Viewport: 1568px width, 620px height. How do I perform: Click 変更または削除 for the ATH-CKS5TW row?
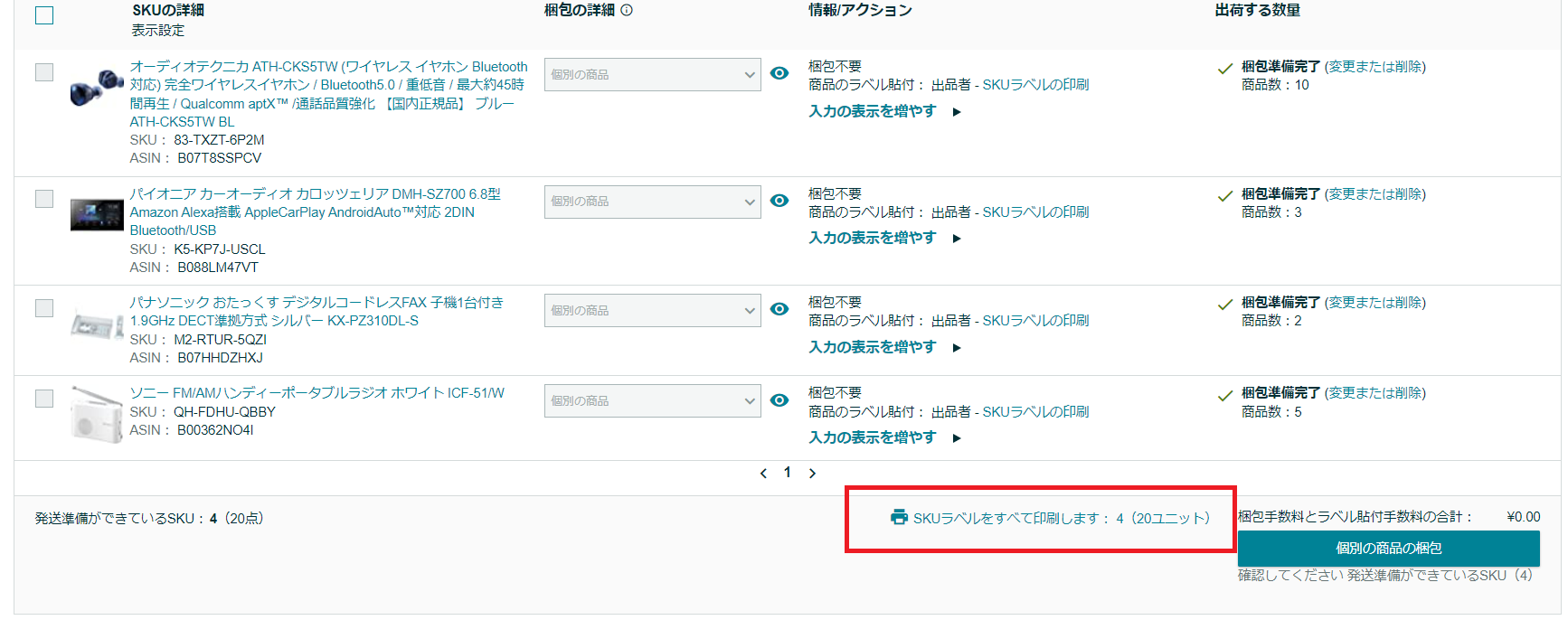tap(1375, 67)
